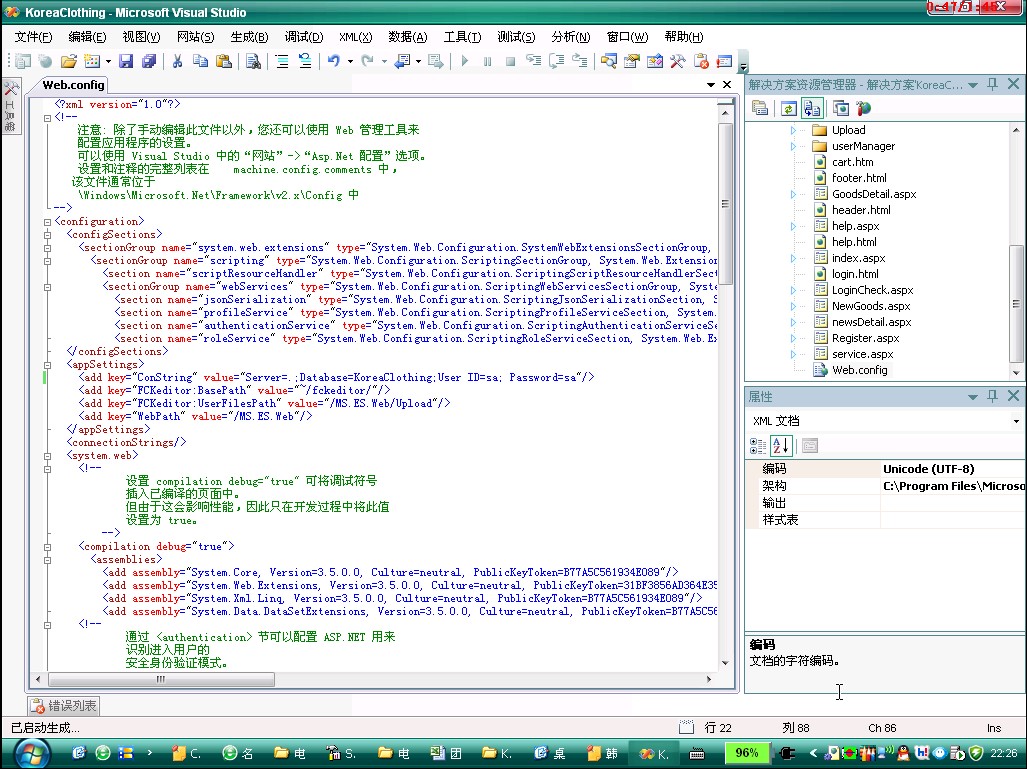The image size is (1027, 769).
Task: Show properties by category icon
Action: click(758, 446)
